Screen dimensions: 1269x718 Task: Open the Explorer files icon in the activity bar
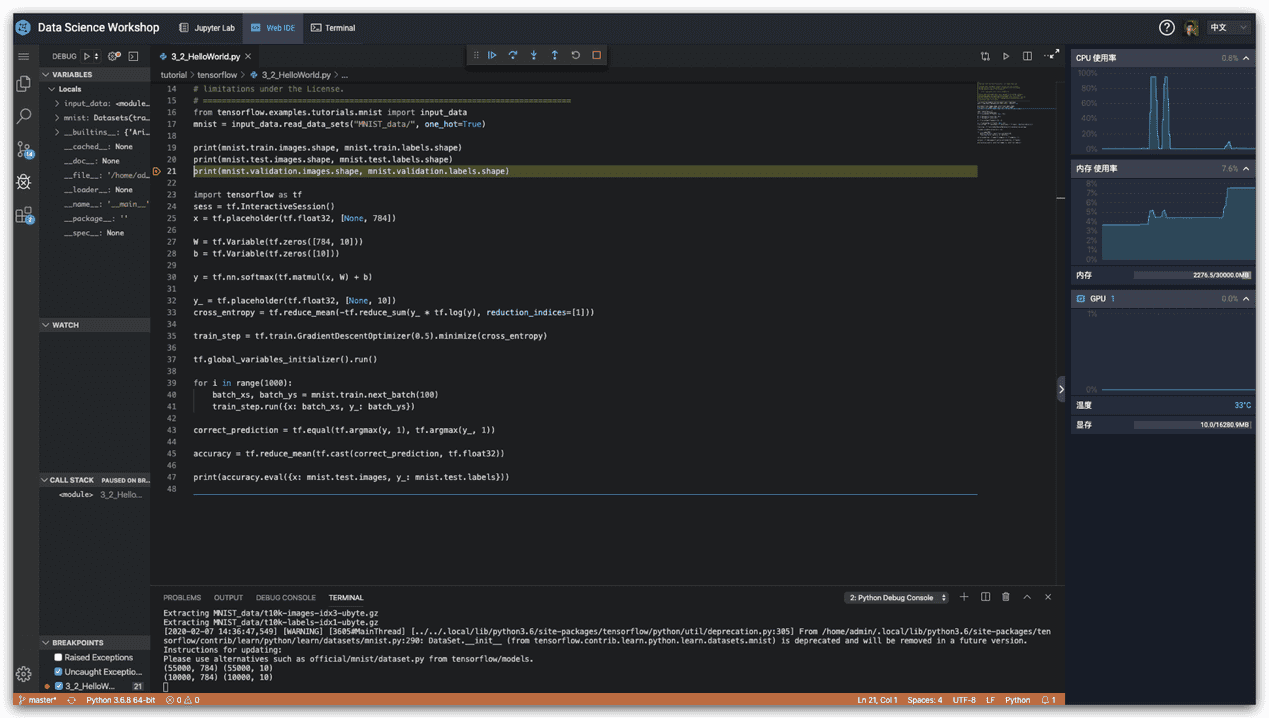[x=24, y=84]
